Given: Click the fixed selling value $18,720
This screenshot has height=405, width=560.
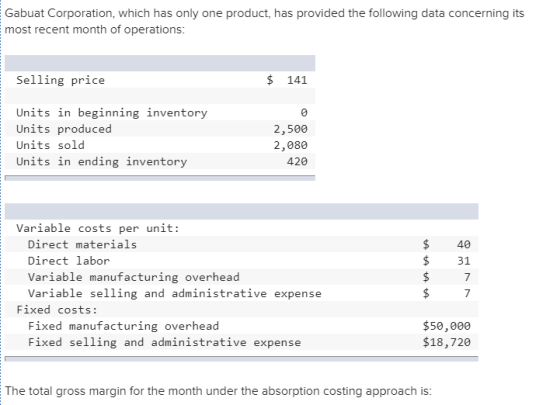Looking at the screenshot, I should point(446,342).
